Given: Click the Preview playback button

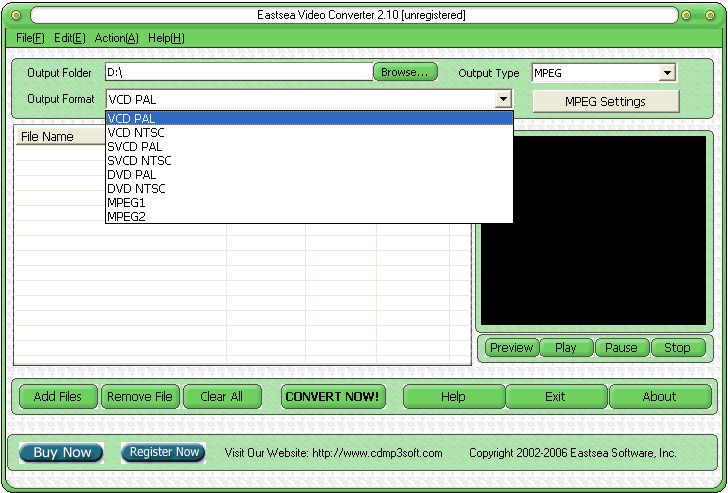Looking at the screenshot, I should (512, 348).
